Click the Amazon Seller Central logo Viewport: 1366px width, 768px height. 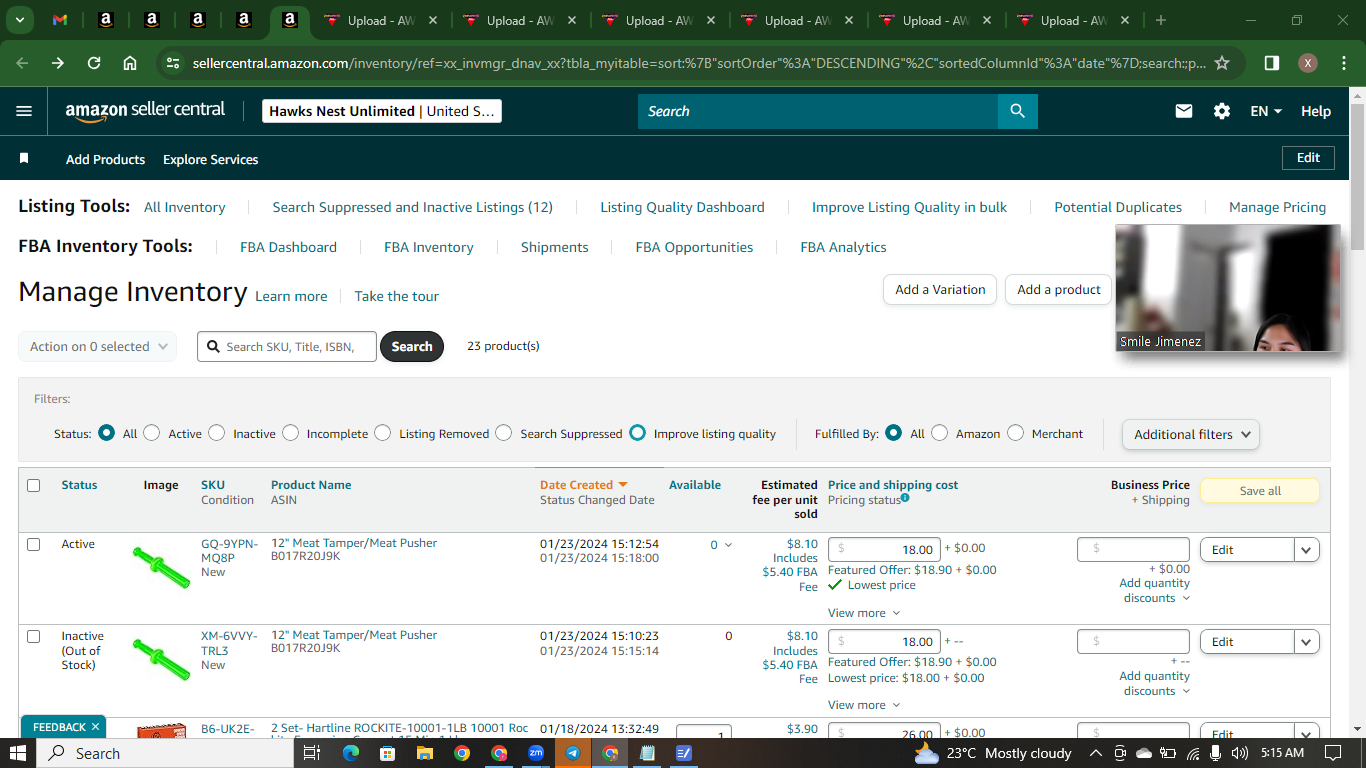coord(145,111)
